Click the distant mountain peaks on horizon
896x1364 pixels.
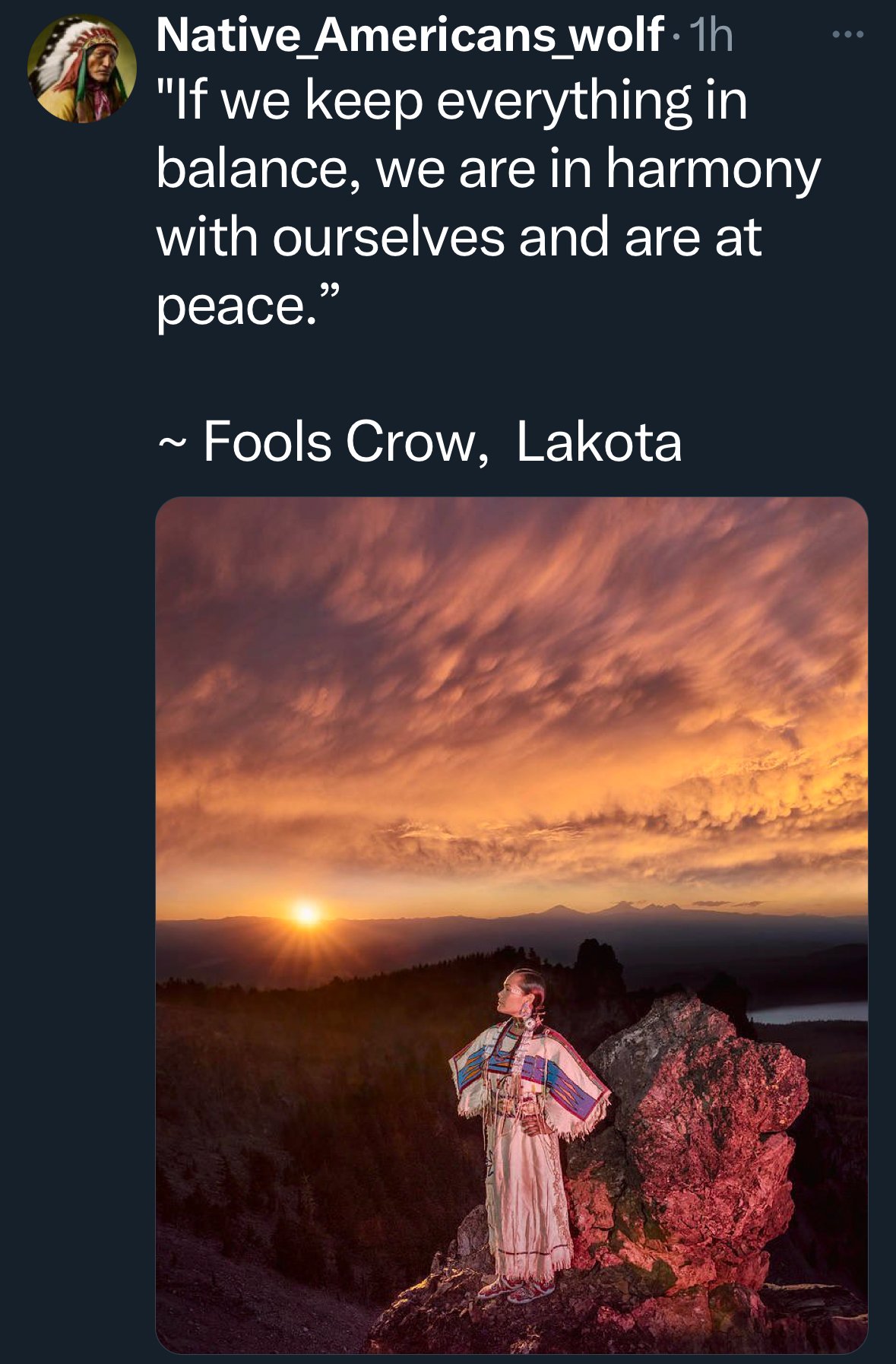tap(600, 909)
